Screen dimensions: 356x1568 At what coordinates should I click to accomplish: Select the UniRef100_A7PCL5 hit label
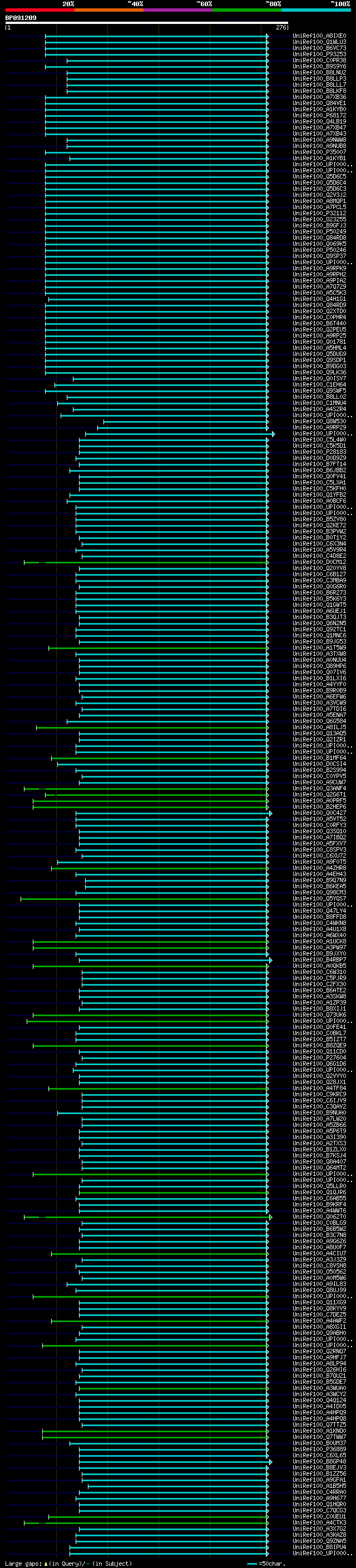point(319,207)
